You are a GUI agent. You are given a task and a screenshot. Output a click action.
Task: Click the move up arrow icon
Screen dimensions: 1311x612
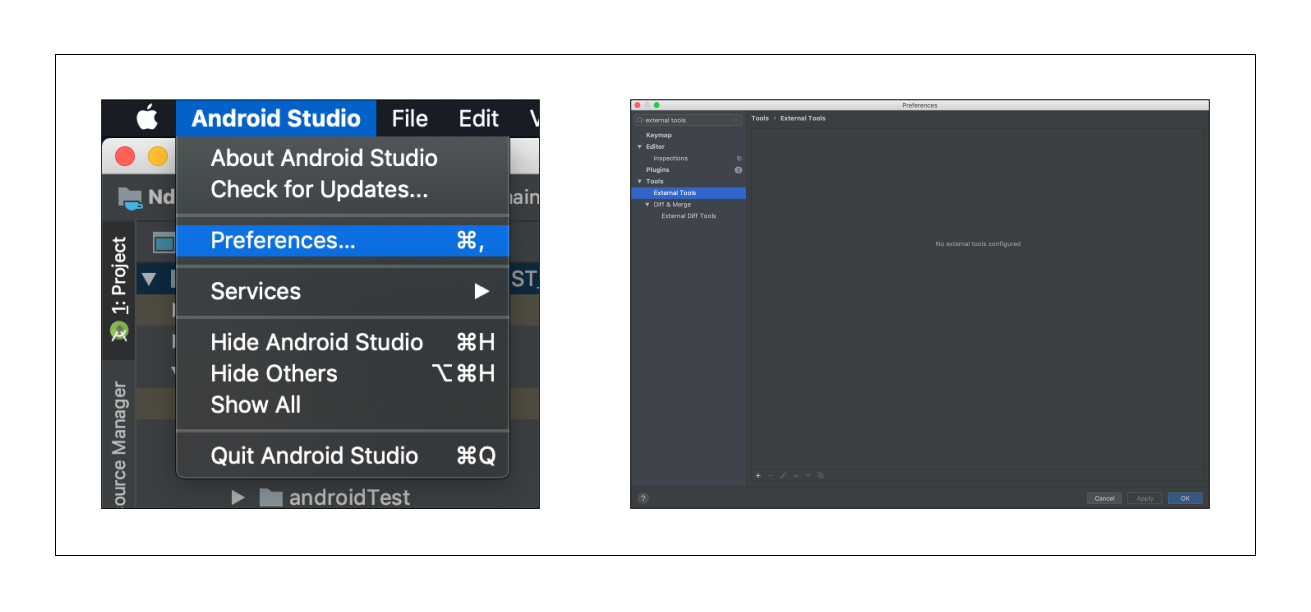796,475
